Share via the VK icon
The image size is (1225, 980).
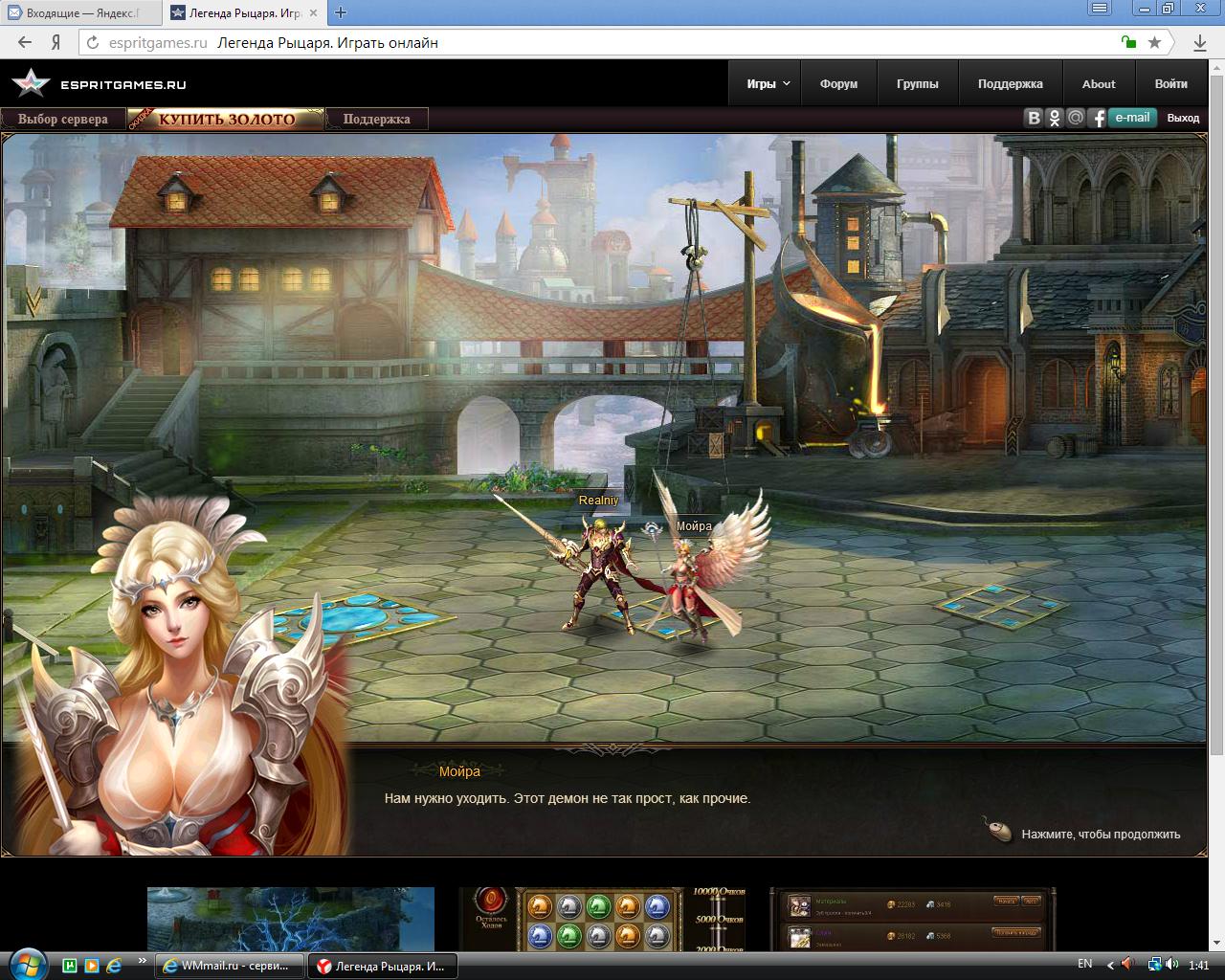tap(1033, 118)
